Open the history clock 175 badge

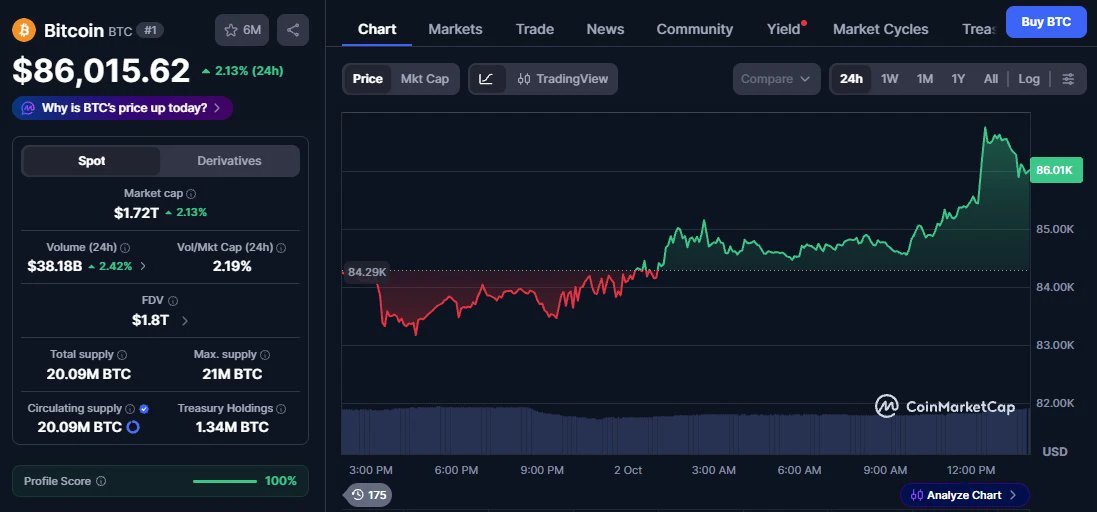(x=369, y=495)
